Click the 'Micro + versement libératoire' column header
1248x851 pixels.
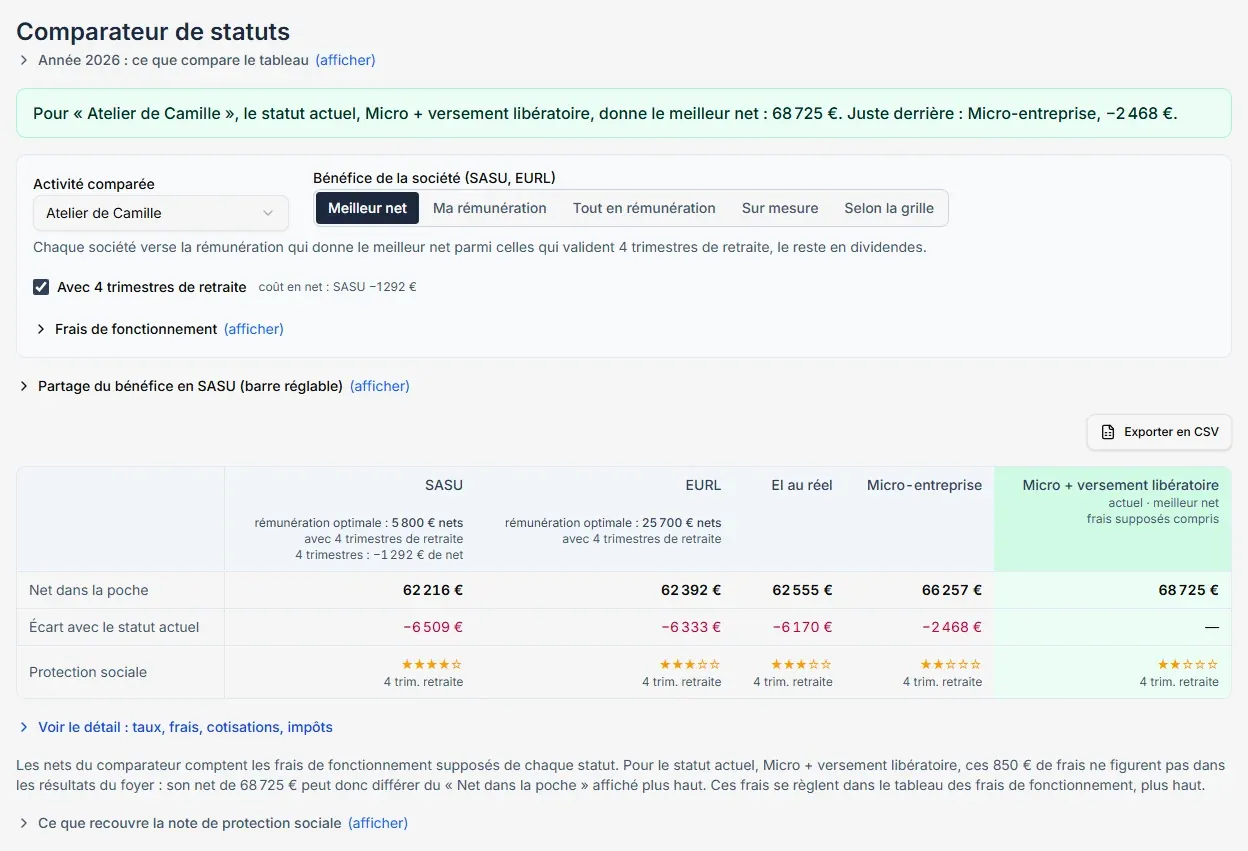1121,485
